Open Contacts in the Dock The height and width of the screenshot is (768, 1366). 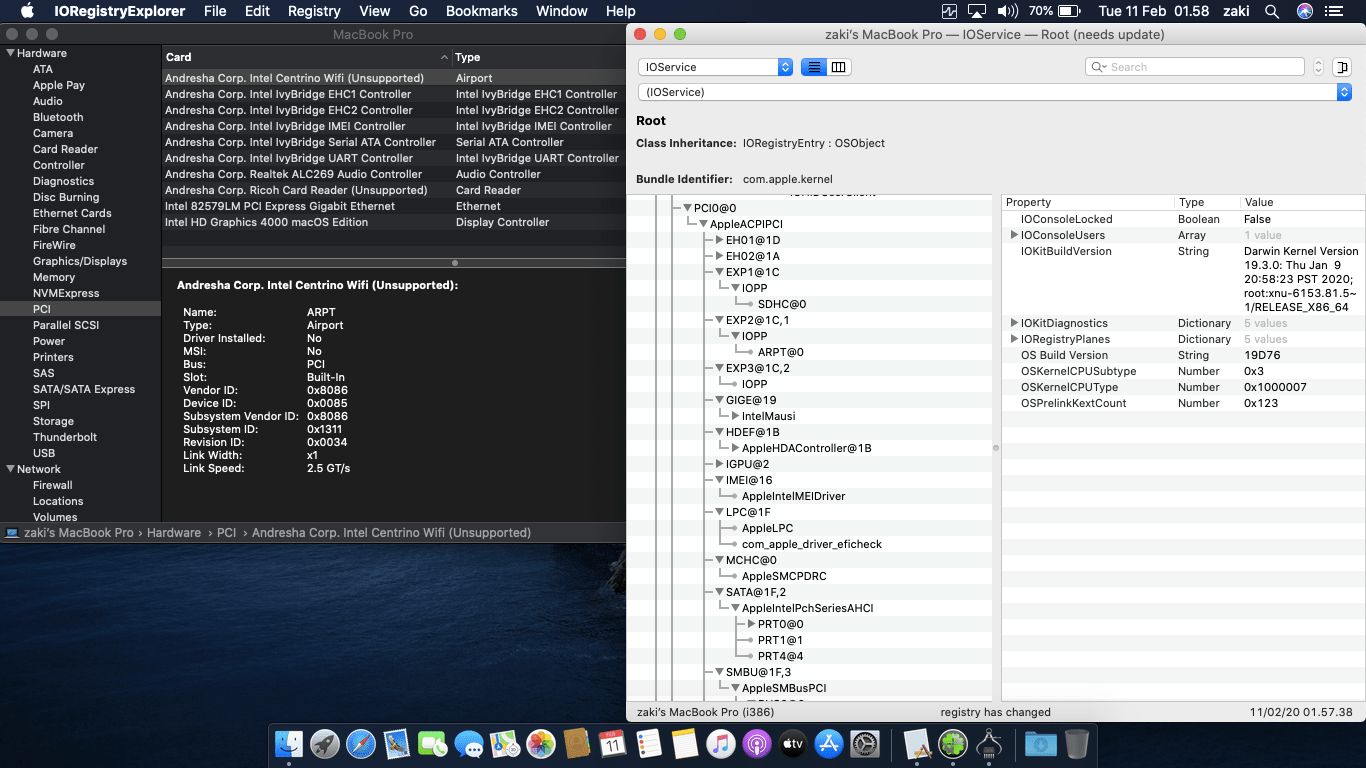click(577, 743)
